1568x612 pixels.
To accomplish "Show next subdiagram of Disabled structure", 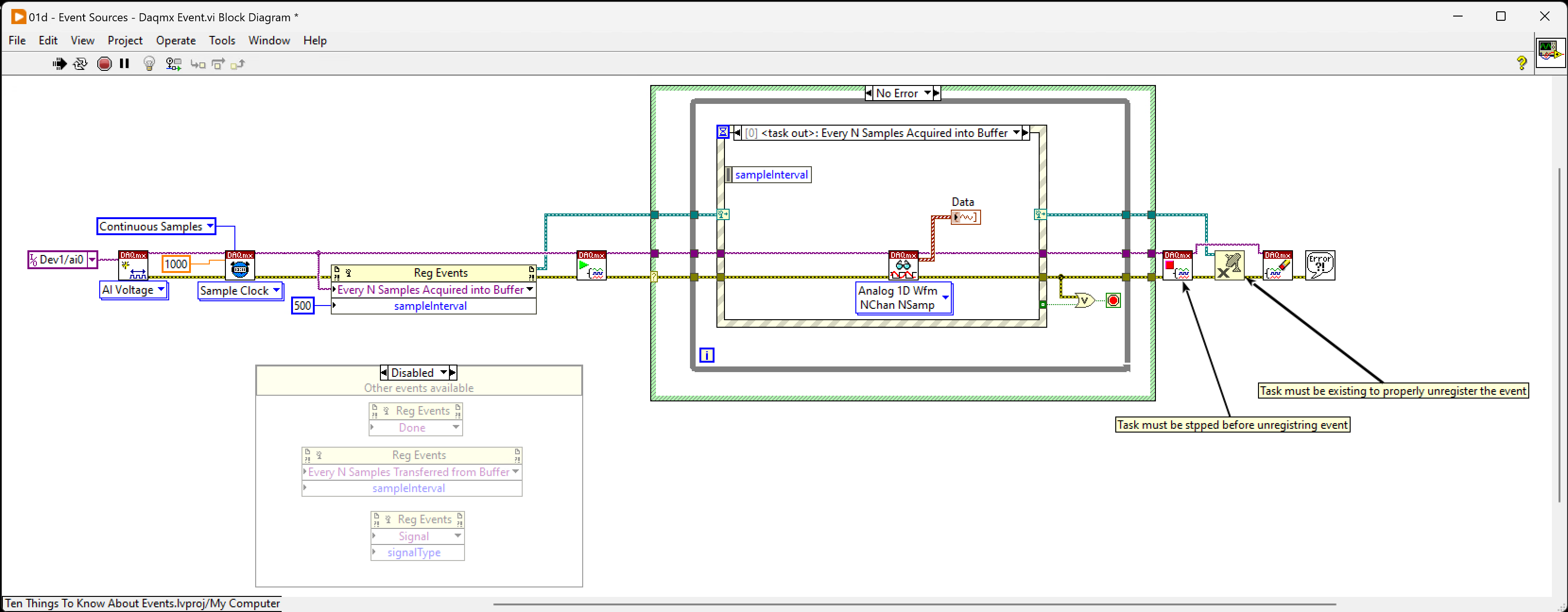I will pyautogui.click(x=453, y=372).
